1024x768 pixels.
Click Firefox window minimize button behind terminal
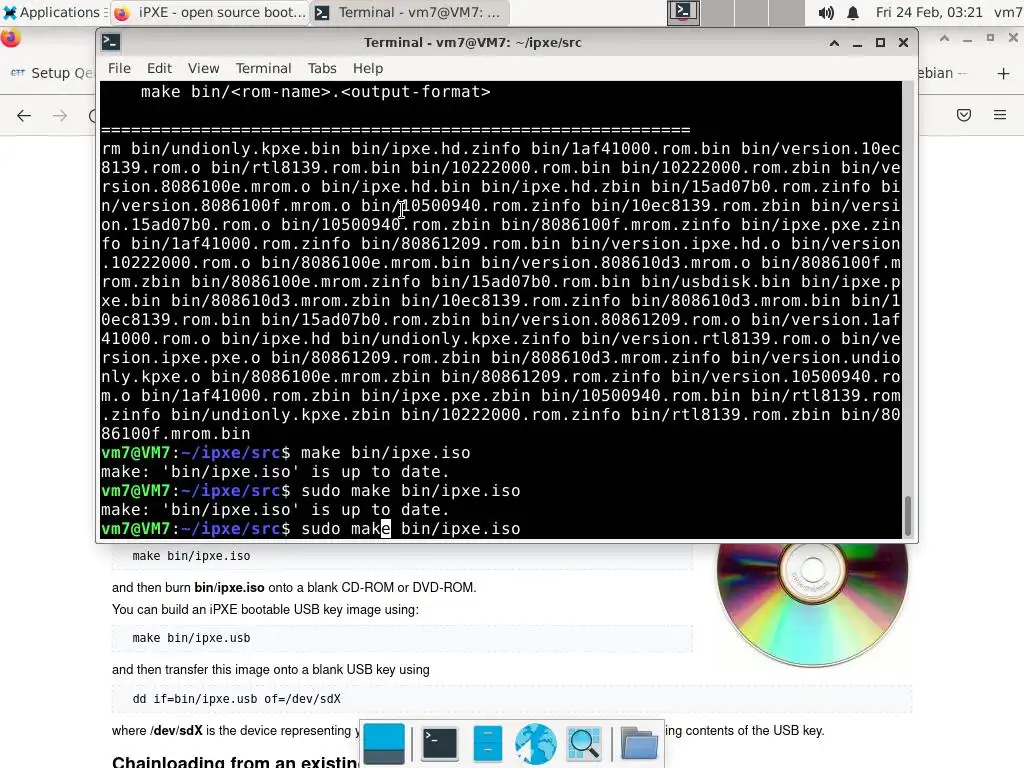click(x=967, y=39)
